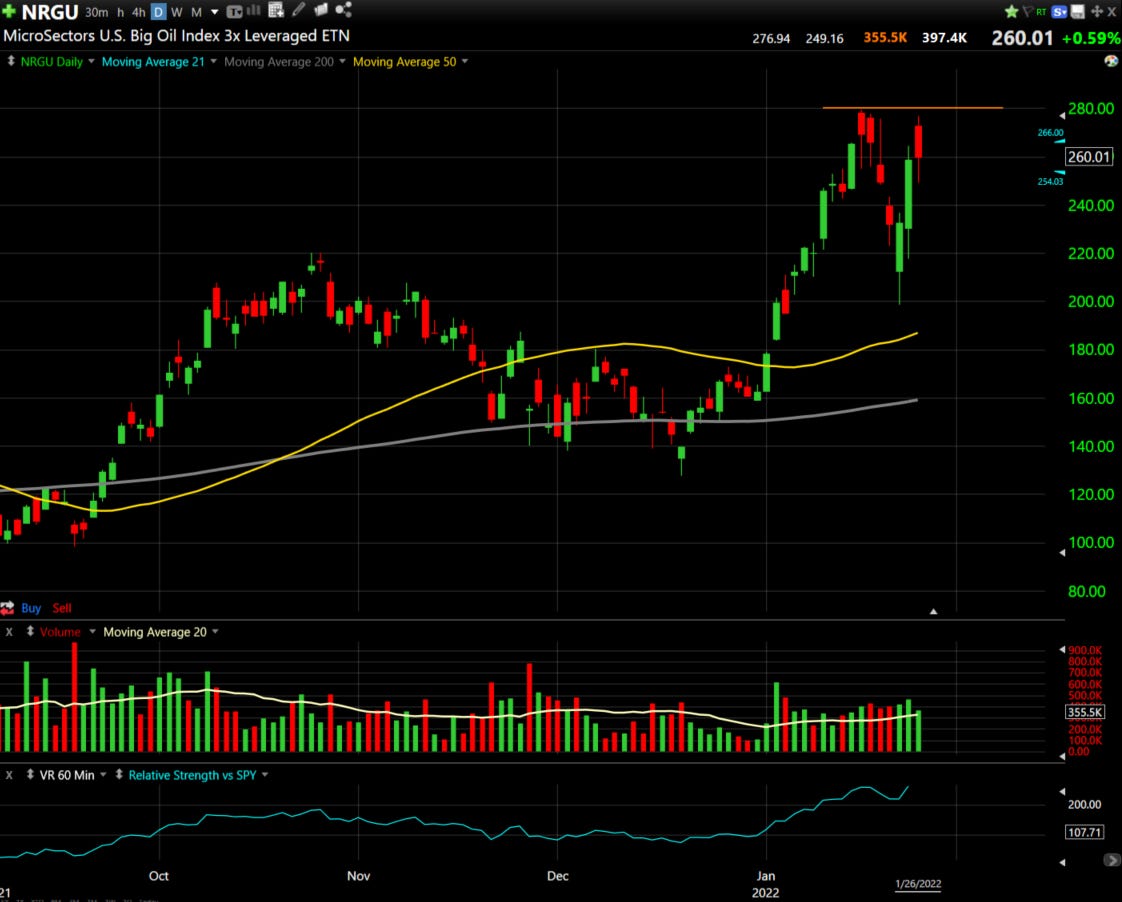This screenshot has height=902, width=1122.
Task: Click the Moving Average 21 label
Action: click(153, 62)
